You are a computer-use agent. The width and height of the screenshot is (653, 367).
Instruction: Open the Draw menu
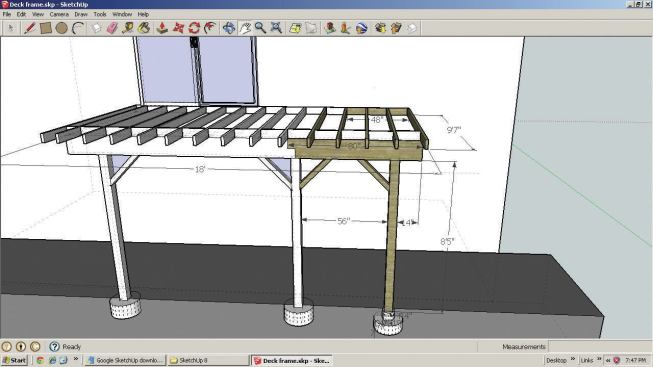pos(81,14)
